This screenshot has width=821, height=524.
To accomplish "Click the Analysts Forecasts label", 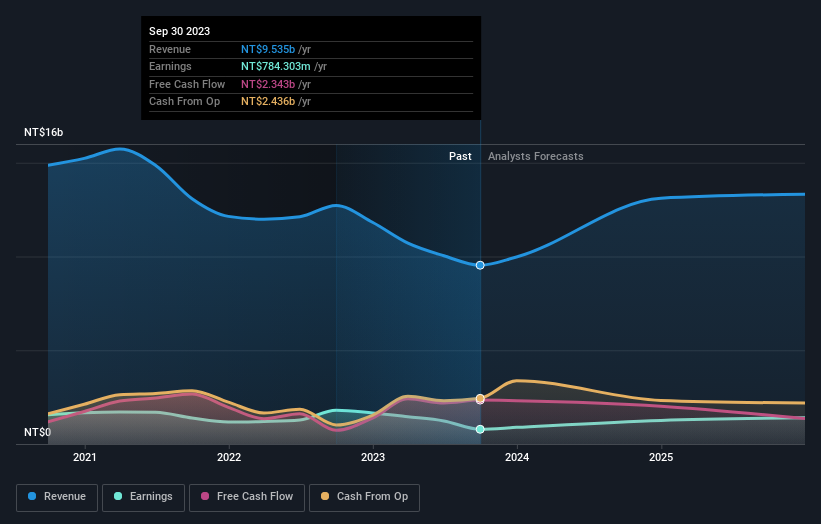I will (x=536, y=157).
